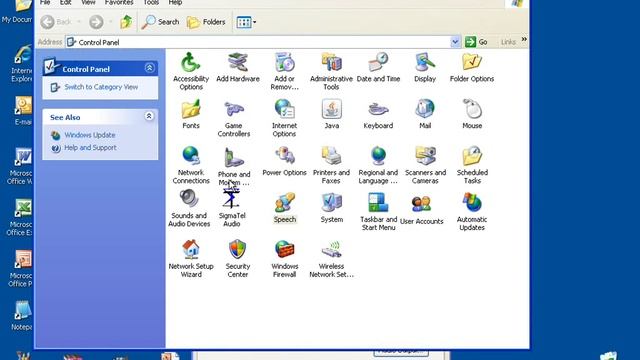Open Security Center icon
The image size is (640, 360).
click(x=238, y=249)
